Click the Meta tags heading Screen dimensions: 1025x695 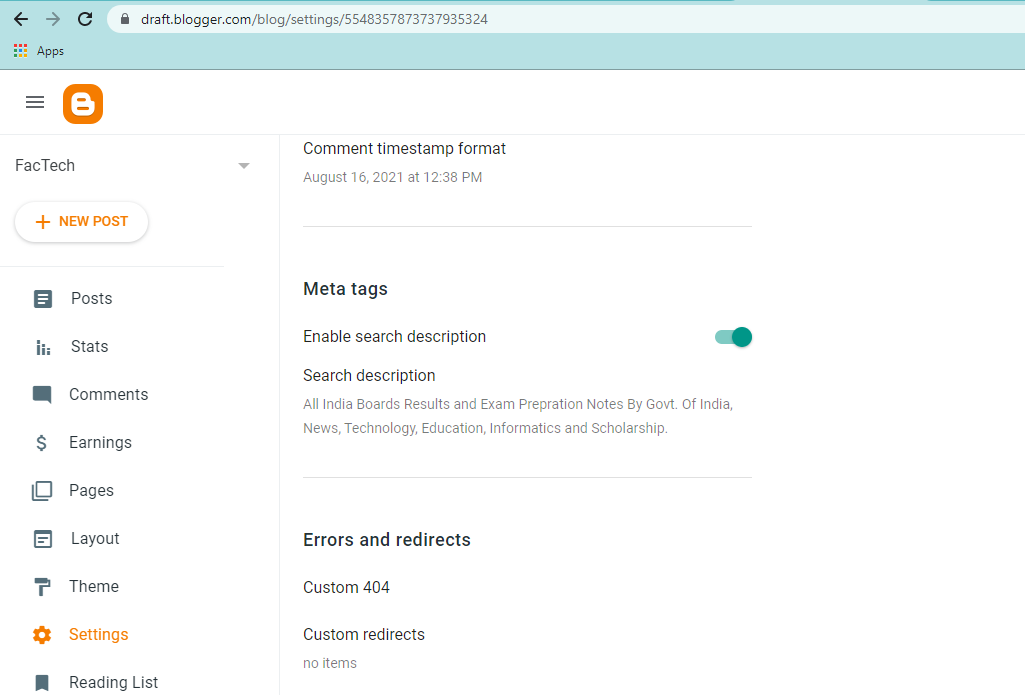(x=345, y=289)
